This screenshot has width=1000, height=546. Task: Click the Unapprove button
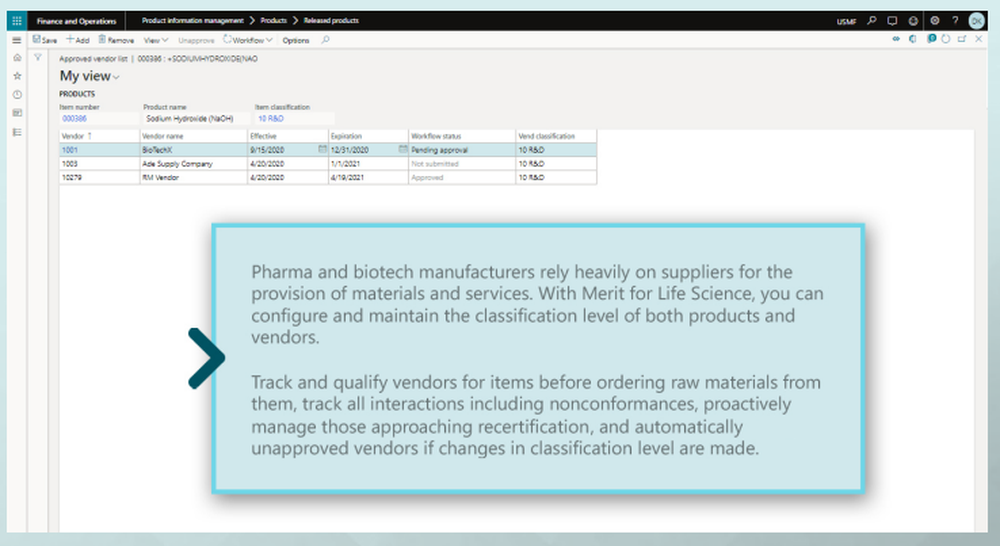(x=196, y=40)
